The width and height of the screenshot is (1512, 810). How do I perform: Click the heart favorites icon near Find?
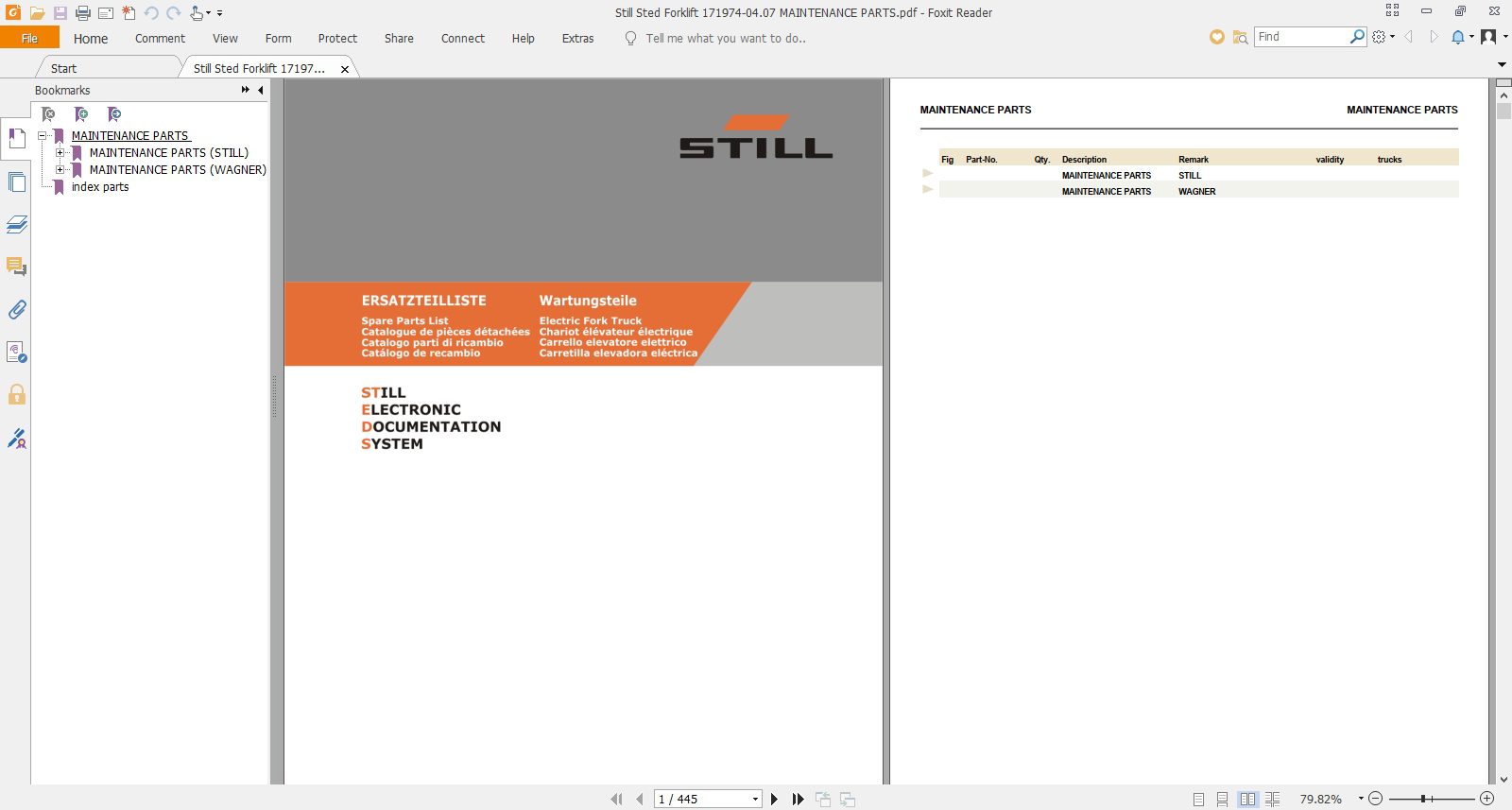pos(1217,37)
